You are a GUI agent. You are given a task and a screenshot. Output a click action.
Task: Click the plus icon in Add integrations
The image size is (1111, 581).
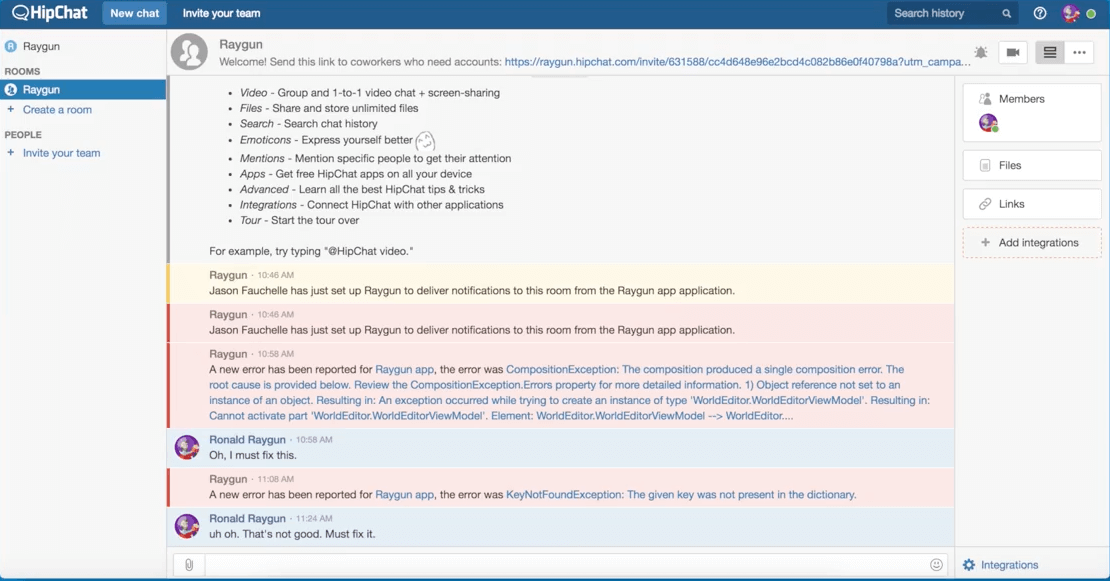pos(985,242)
